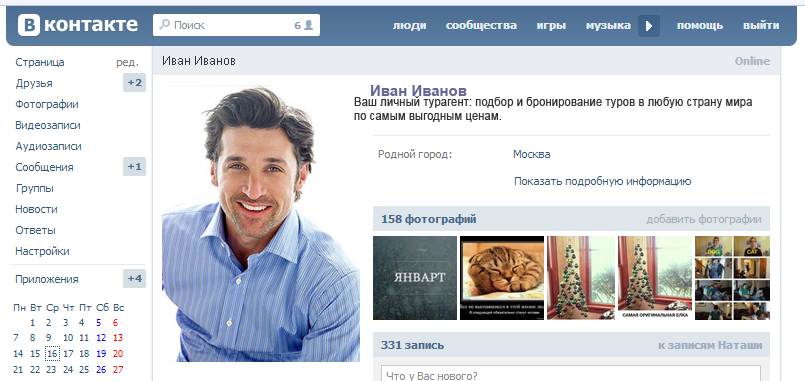This screenshot has height=381, width=805.
Task: Click the search magnifier icon
Action: click(164, 25)
